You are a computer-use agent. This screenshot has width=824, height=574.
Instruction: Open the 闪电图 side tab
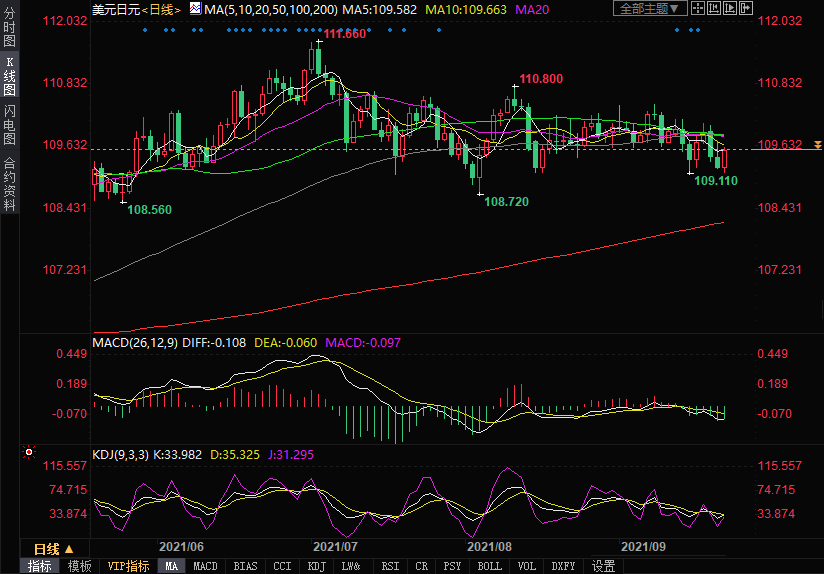9,125
